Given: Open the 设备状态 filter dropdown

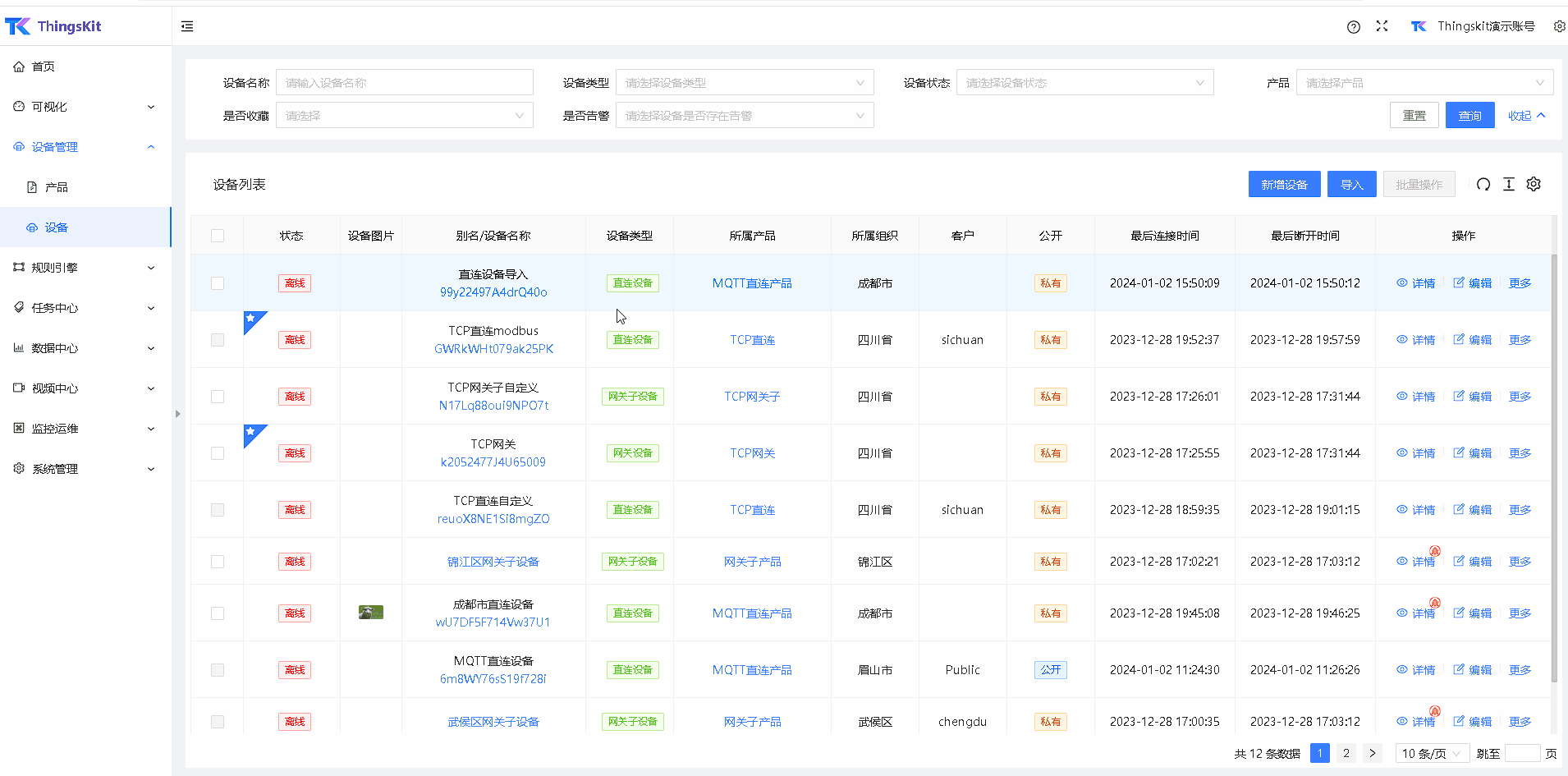Looking at the screenshot, I should click(1084, 83).
